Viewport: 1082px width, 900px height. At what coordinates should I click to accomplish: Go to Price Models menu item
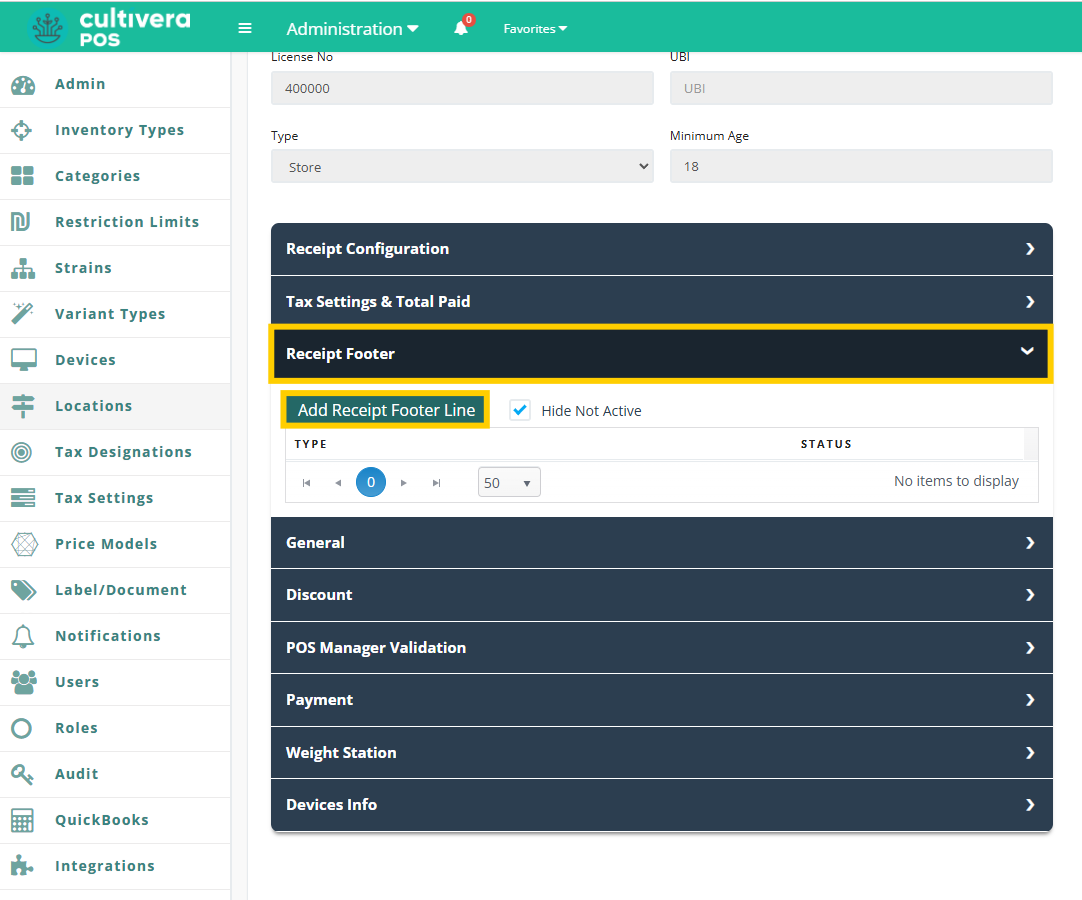click(106, 544)
